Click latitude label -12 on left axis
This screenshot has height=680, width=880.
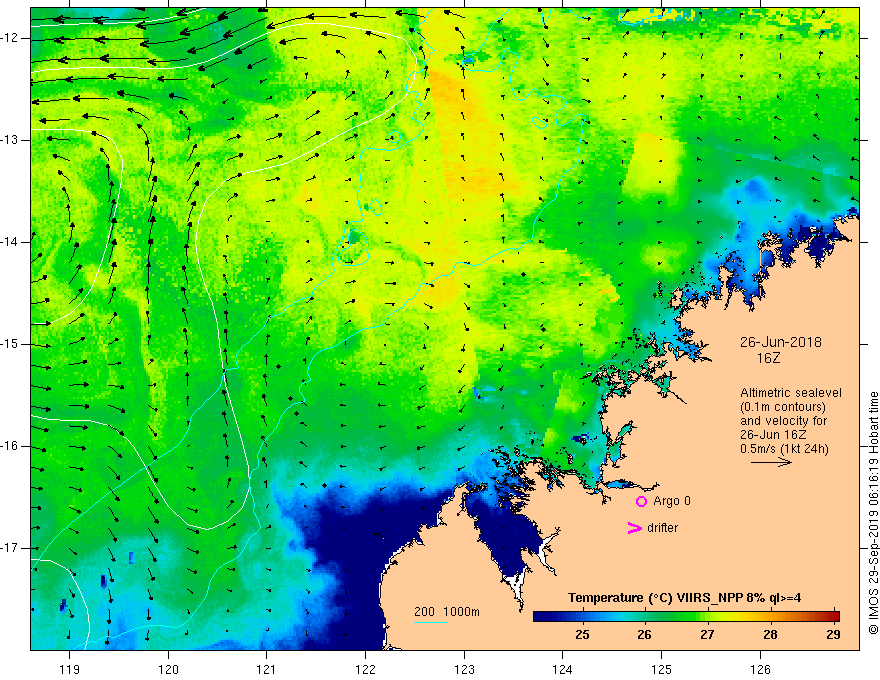tap(11, 38)
